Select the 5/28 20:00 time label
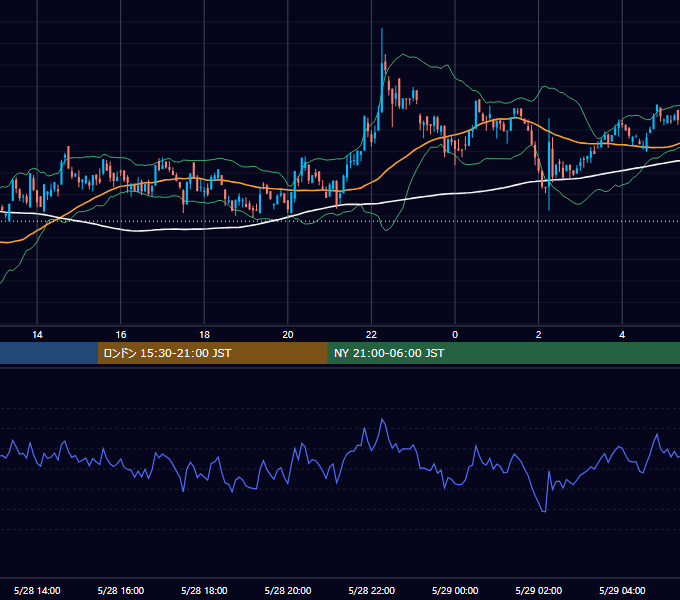Screen dimensions: 680x600 288,590
